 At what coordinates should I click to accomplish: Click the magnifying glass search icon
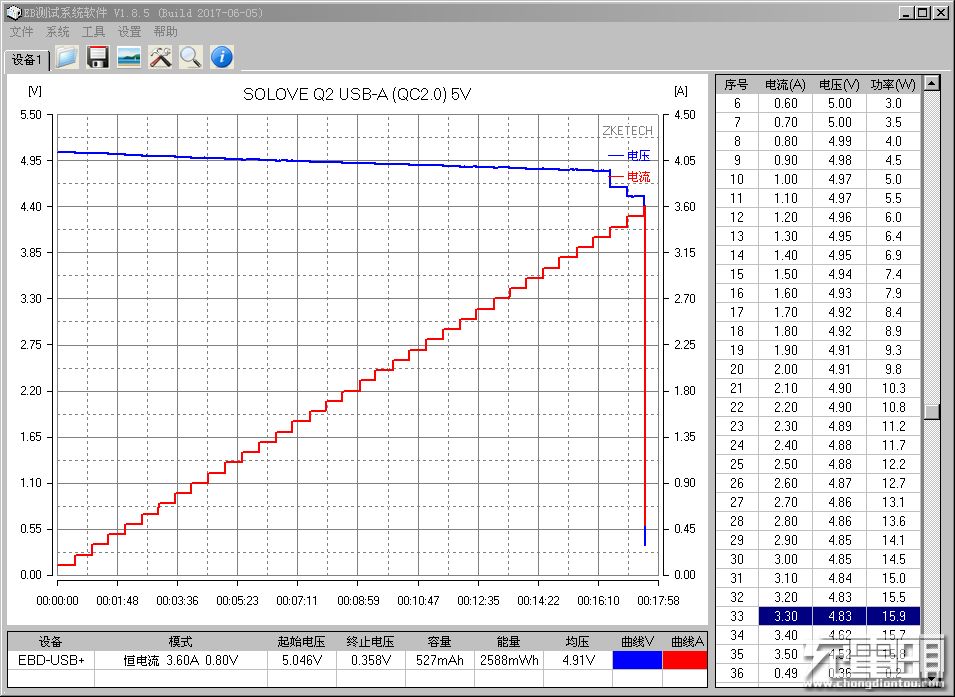coord(191,57)
